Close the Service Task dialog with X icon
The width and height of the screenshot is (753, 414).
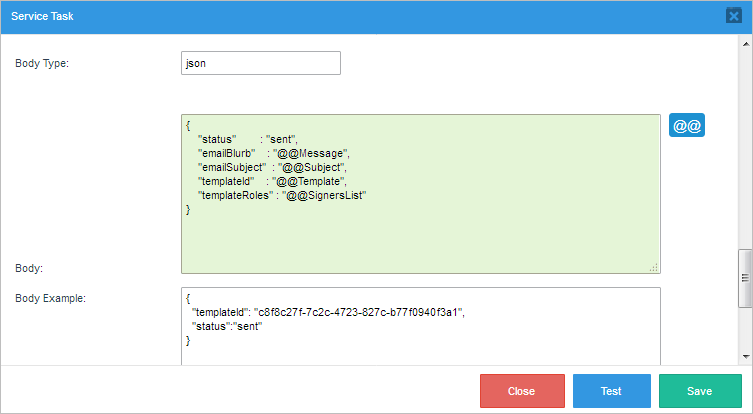[732, 16]
